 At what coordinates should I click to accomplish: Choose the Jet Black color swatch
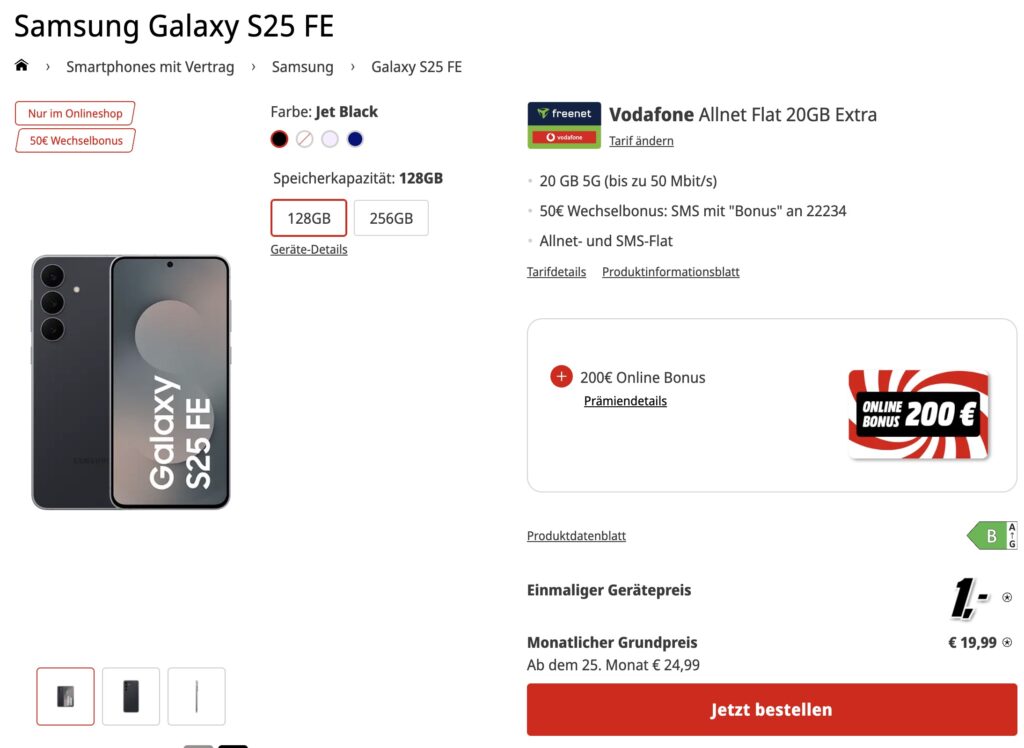pos(279,139)
